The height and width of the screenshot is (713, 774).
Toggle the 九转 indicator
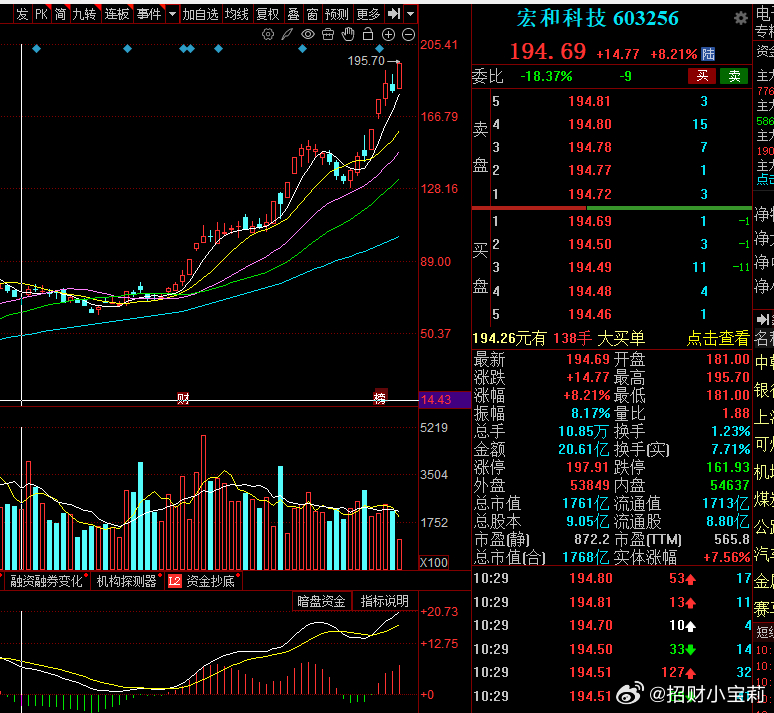[84, 14]
